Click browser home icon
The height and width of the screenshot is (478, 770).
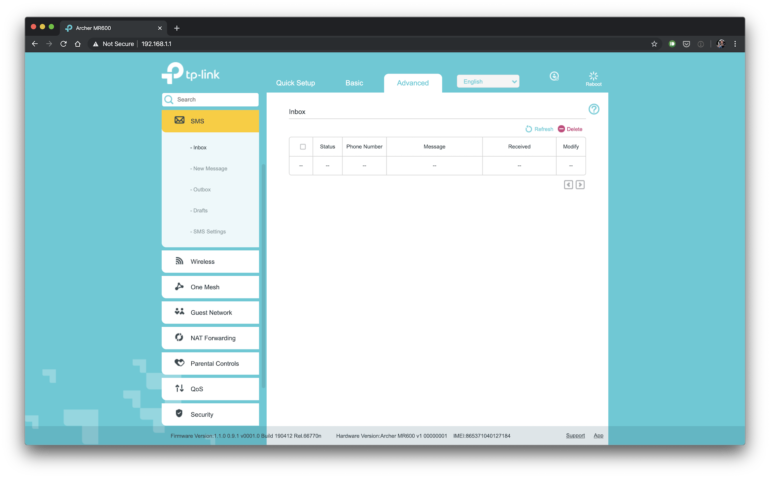(78, 44)
